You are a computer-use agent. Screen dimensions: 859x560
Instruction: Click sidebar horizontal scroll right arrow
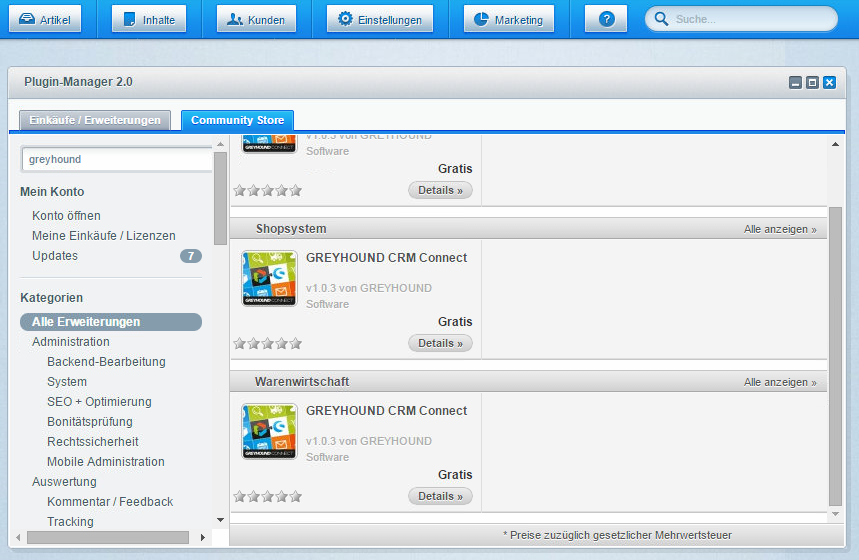[x=203, y=538]
